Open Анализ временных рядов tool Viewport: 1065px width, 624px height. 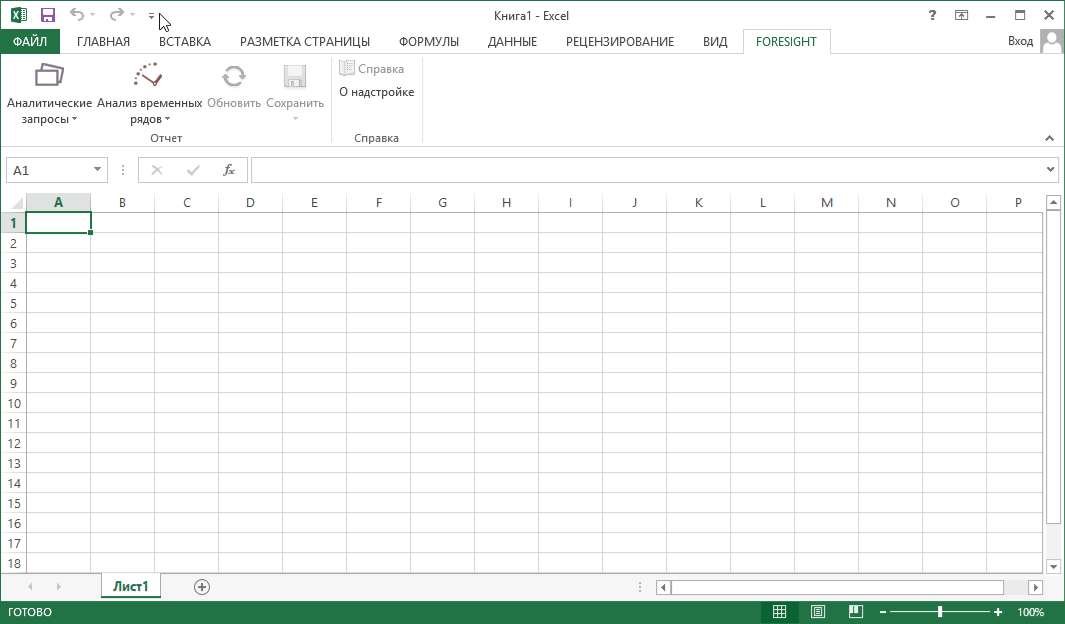(x=149, y=94)
